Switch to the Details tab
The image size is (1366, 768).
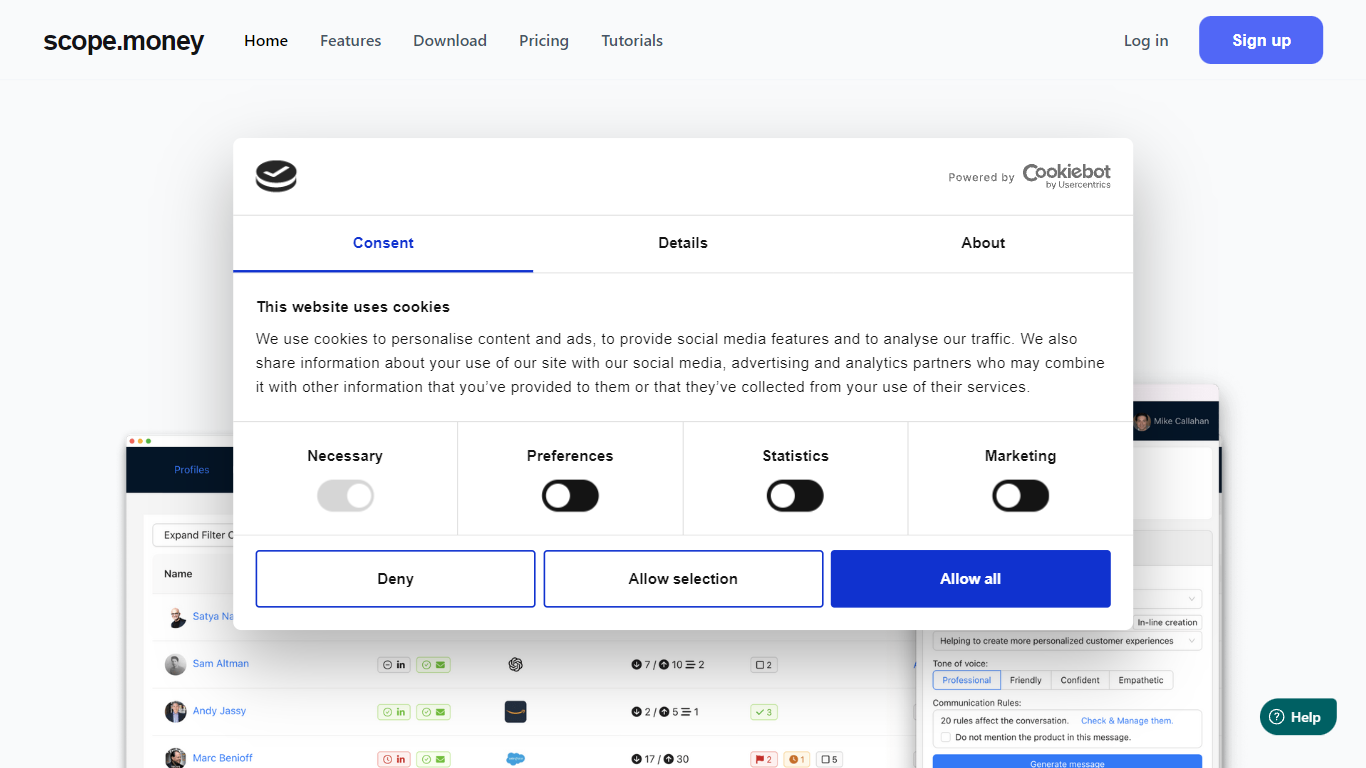click(x=683, y=243)
